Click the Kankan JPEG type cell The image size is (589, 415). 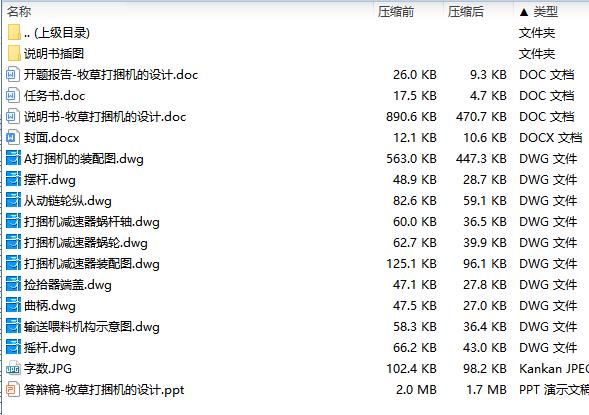[x=554, y=369]
